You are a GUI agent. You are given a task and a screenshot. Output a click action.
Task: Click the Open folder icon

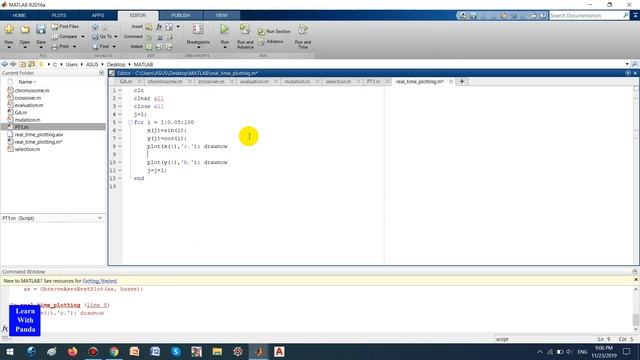25,29
